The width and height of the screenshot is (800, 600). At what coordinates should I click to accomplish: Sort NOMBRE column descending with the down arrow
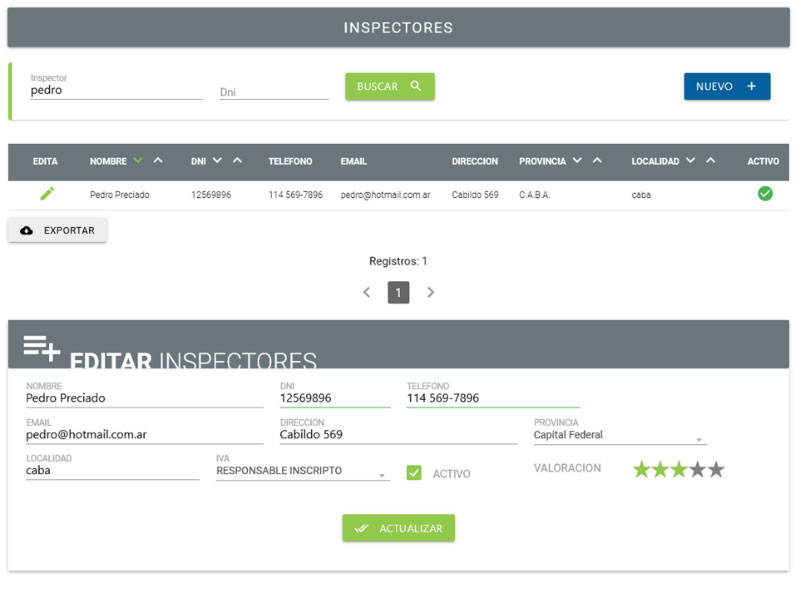pyautogui.click(x=138, y=161)
